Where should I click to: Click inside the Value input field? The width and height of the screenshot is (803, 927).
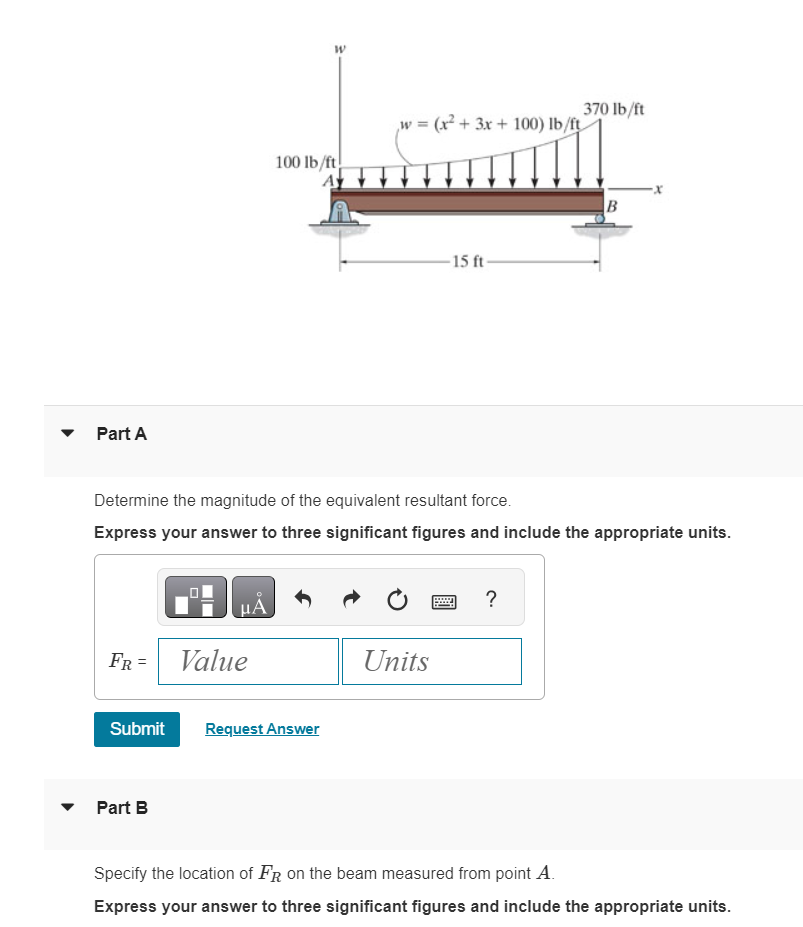click(247, 661)
